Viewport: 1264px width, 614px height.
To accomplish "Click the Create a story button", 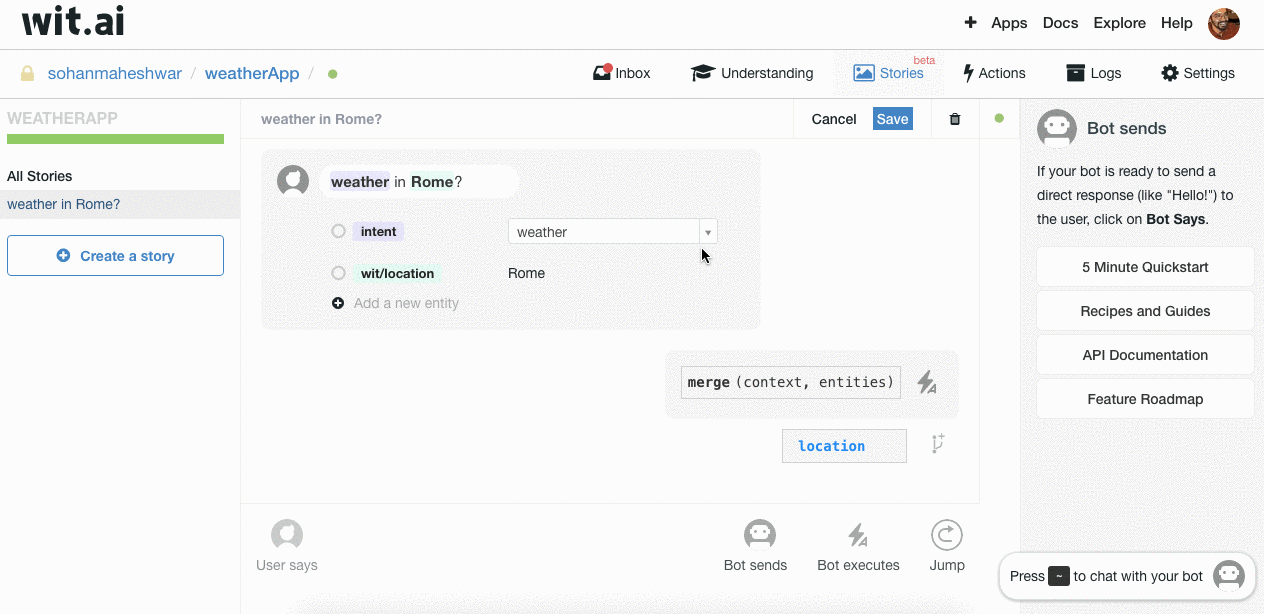I will pyautogui.click(x=115, y=256).
